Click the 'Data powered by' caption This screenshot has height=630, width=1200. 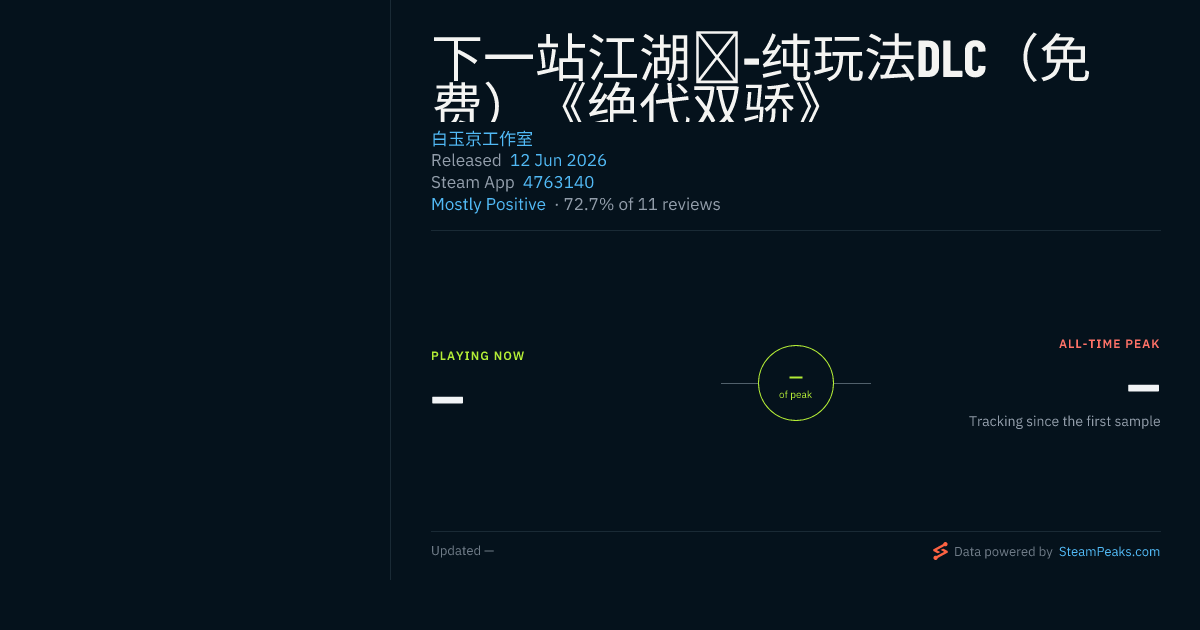pos(1003,551)
